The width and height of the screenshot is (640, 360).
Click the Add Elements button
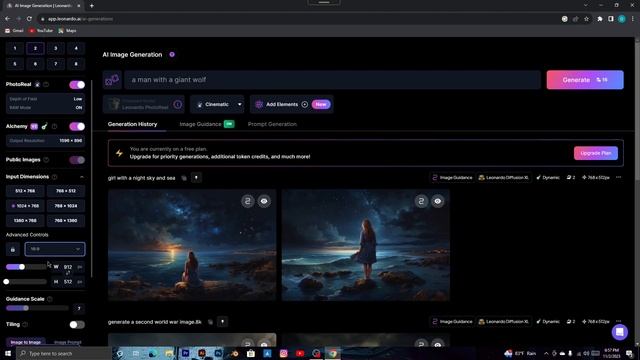(291, 104)
